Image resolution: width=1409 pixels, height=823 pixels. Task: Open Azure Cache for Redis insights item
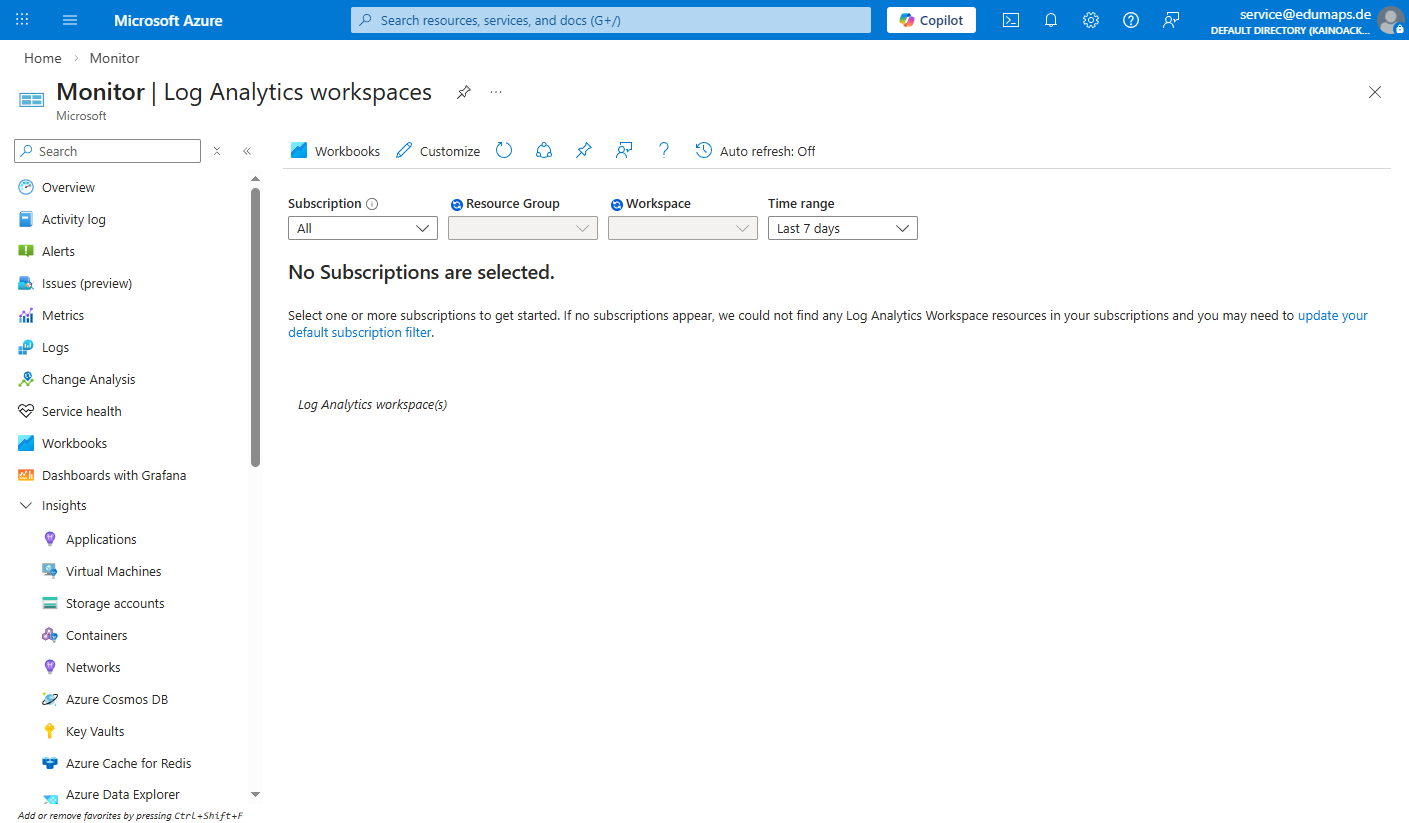(x=128, y=763)
